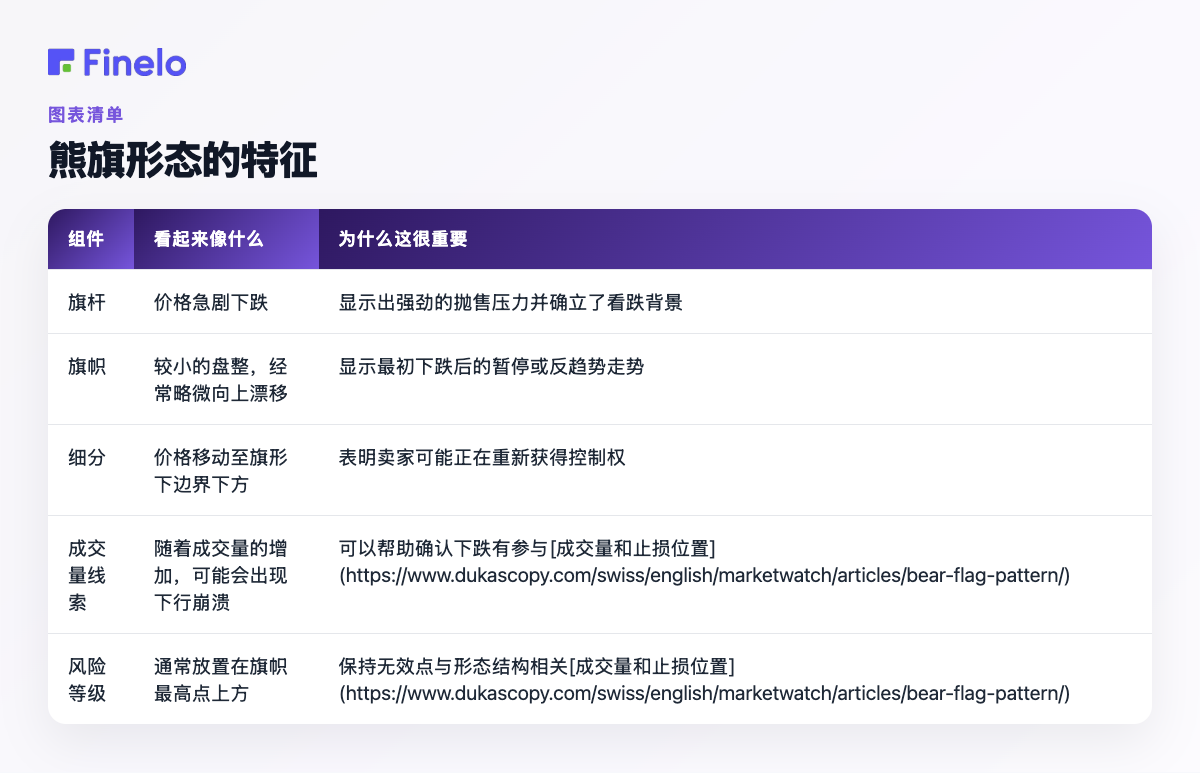Click the 为什么这很重要 column header
Image resolution: width=1200 pixels, height=773 pixels.
[x=735, y=239]
